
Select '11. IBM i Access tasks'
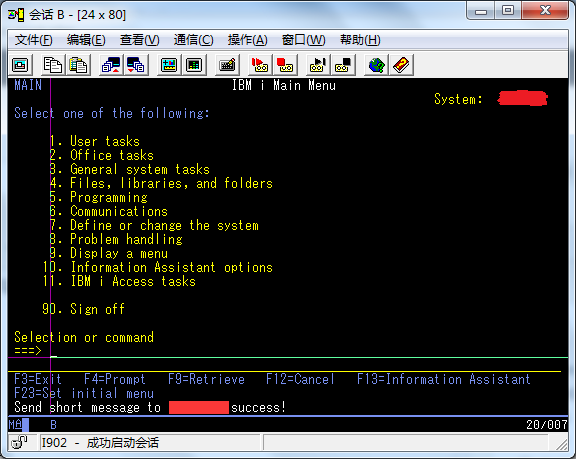point(119,281)
